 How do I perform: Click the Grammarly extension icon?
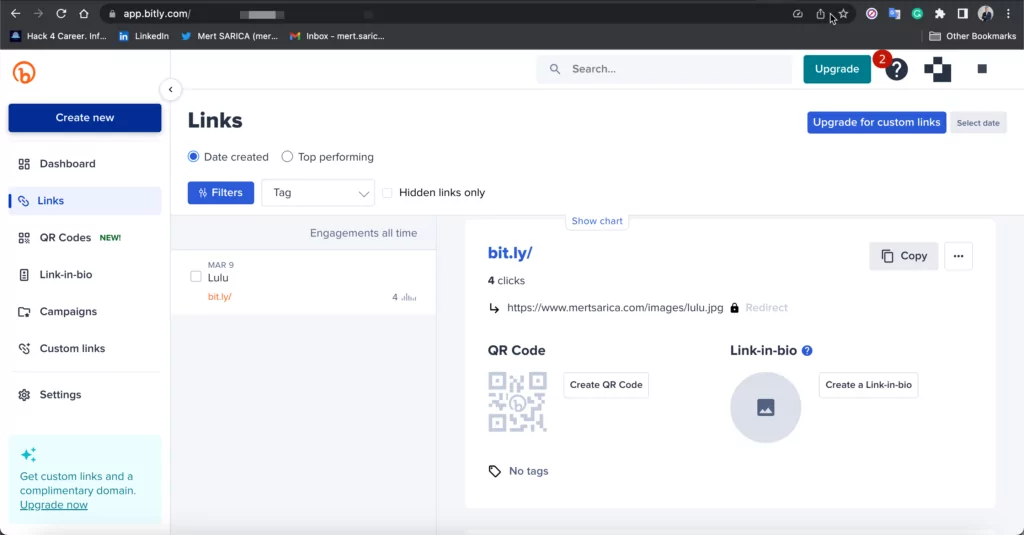tap(917, 14)
